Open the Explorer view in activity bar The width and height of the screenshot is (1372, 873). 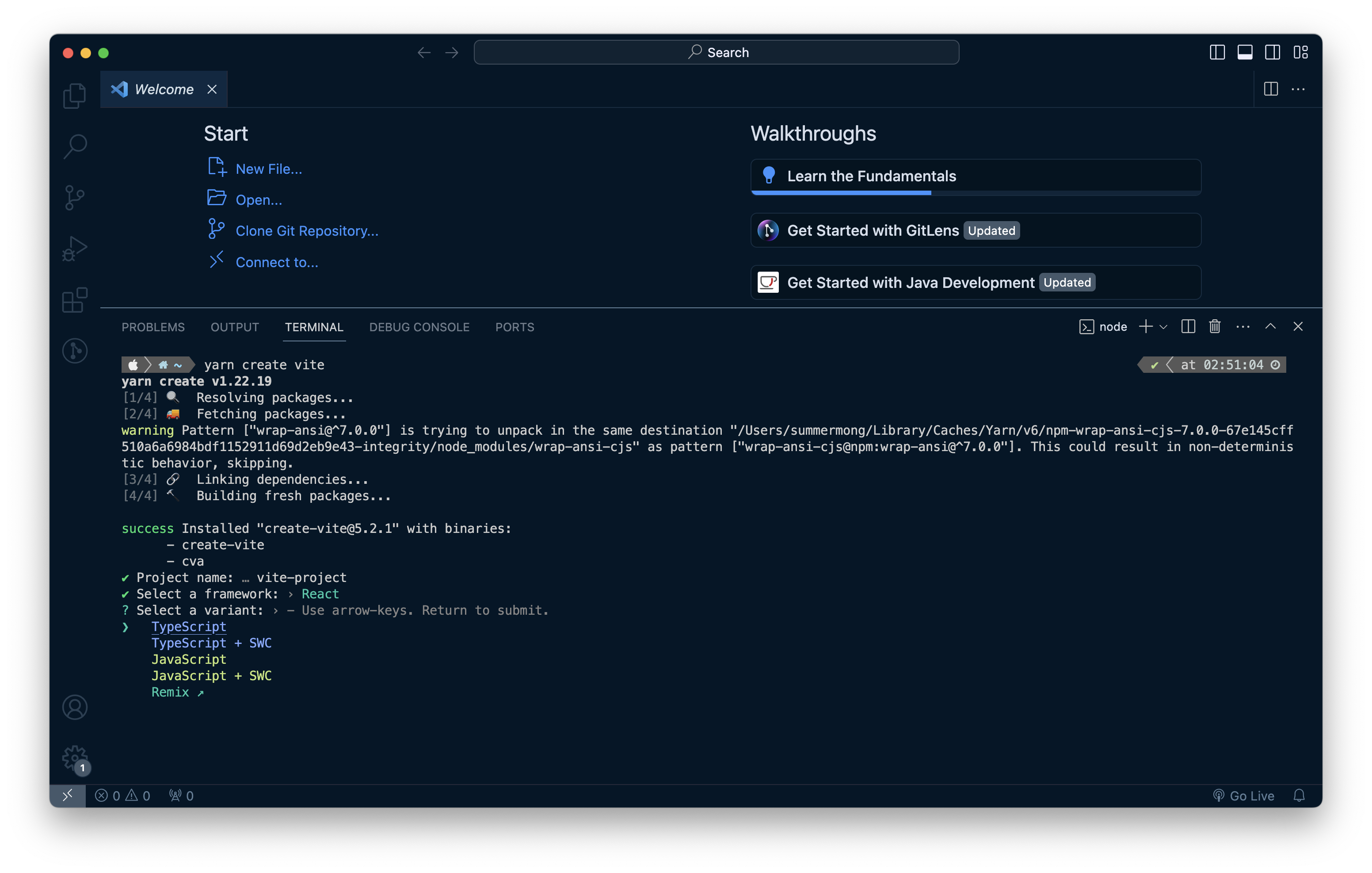(x=75, y=95)
